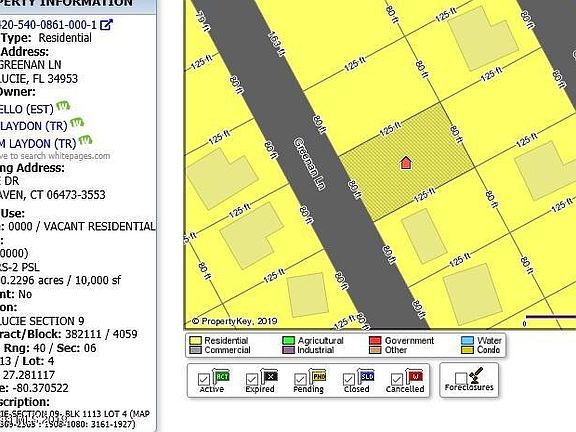576x432 pixels.
Task: Click the Foreclosures gavel icon
Action: point(475,375)
